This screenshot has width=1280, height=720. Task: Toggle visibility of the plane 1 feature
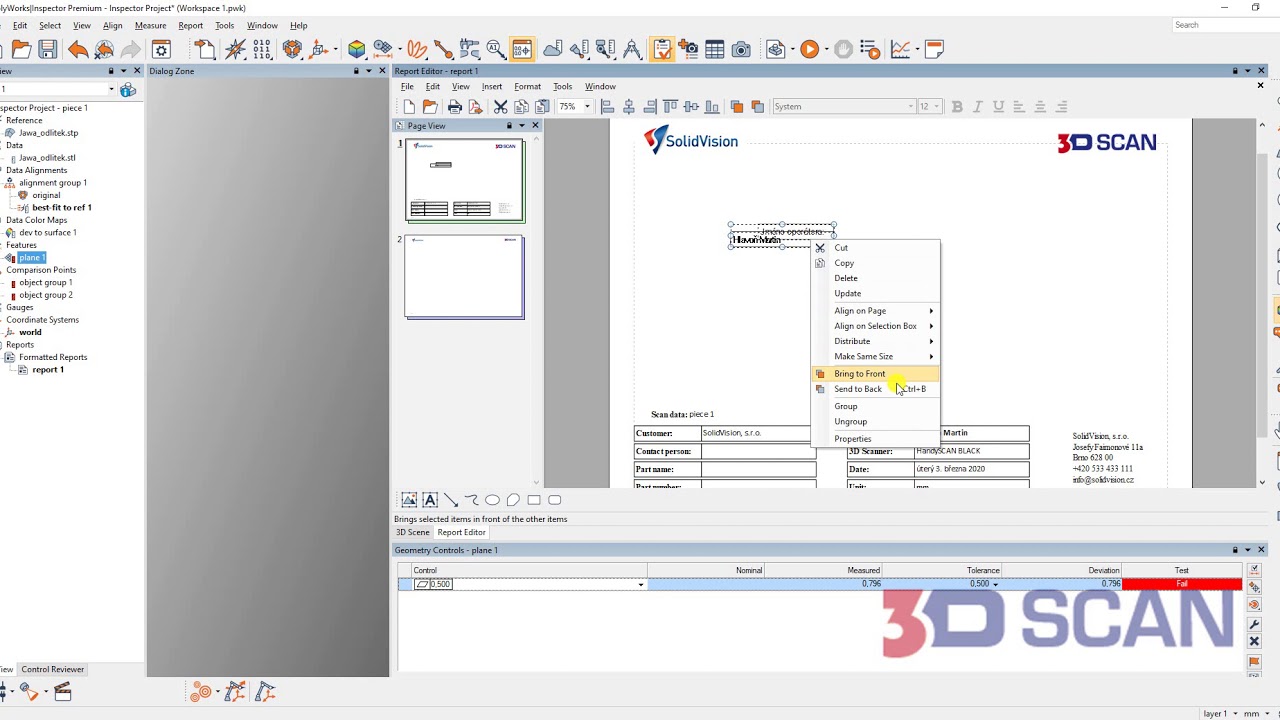click(x=11, y=257)
